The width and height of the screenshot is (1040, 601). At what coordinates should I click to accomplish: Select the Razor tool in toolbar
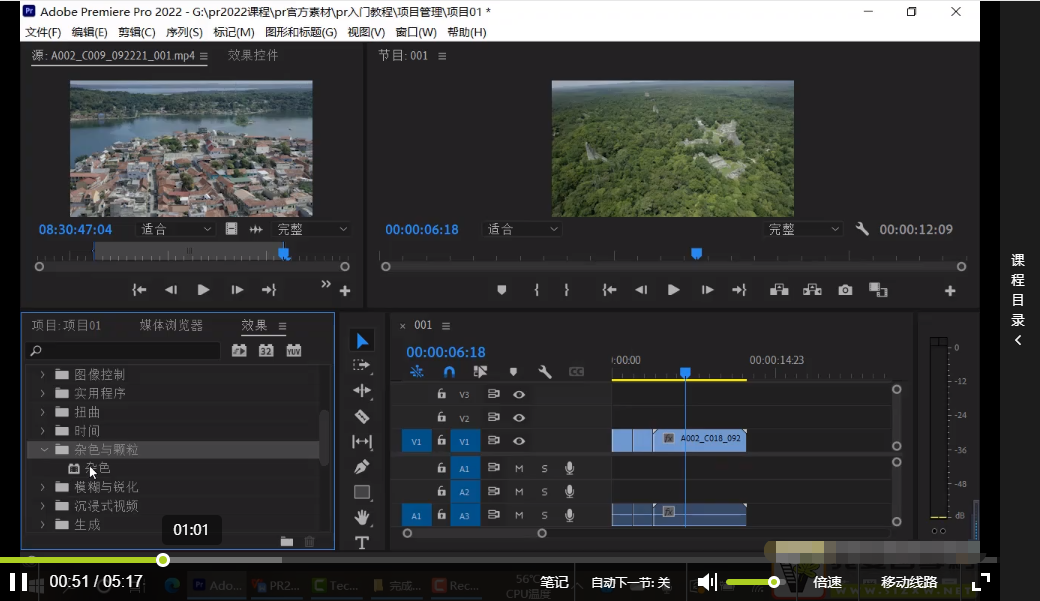click(x=362, y=416)
